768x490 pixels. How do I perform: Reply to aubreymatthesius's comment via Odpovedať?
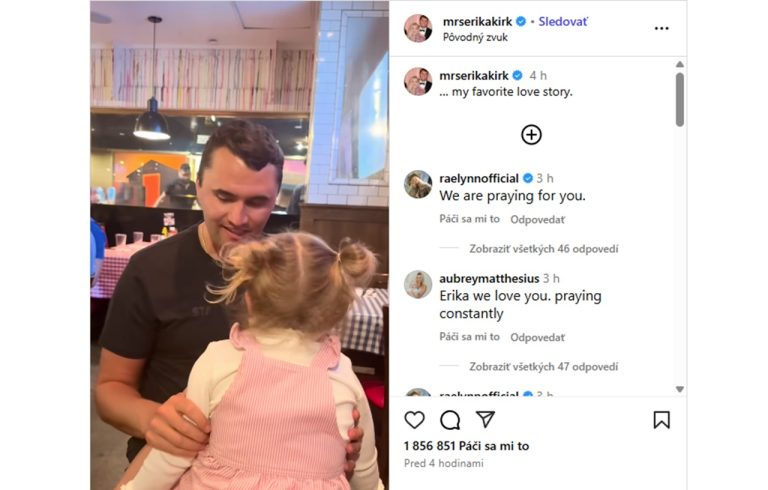537,337
